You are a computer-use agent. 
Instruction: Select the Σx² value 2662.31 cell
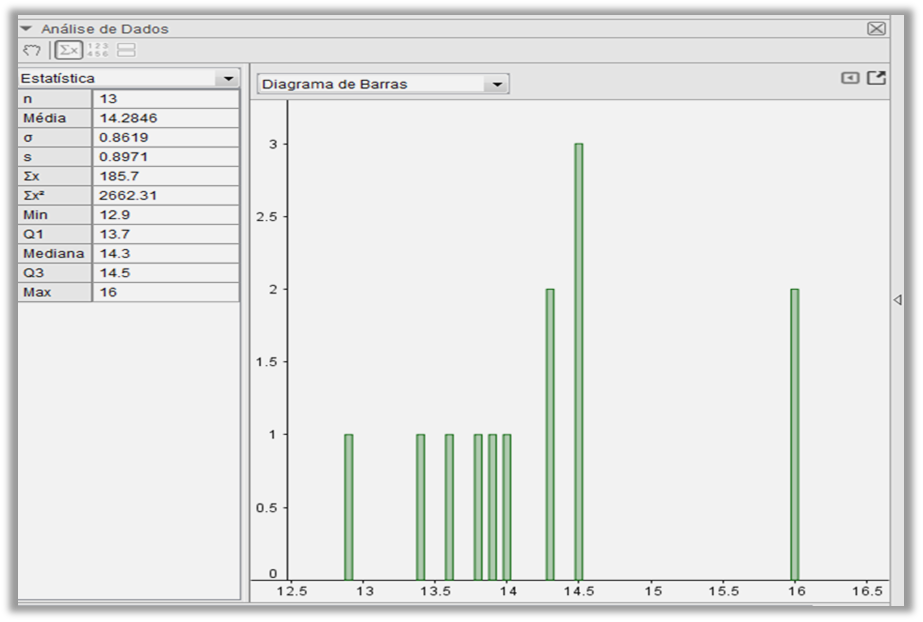pyautogui.click(x=165, y=195)
